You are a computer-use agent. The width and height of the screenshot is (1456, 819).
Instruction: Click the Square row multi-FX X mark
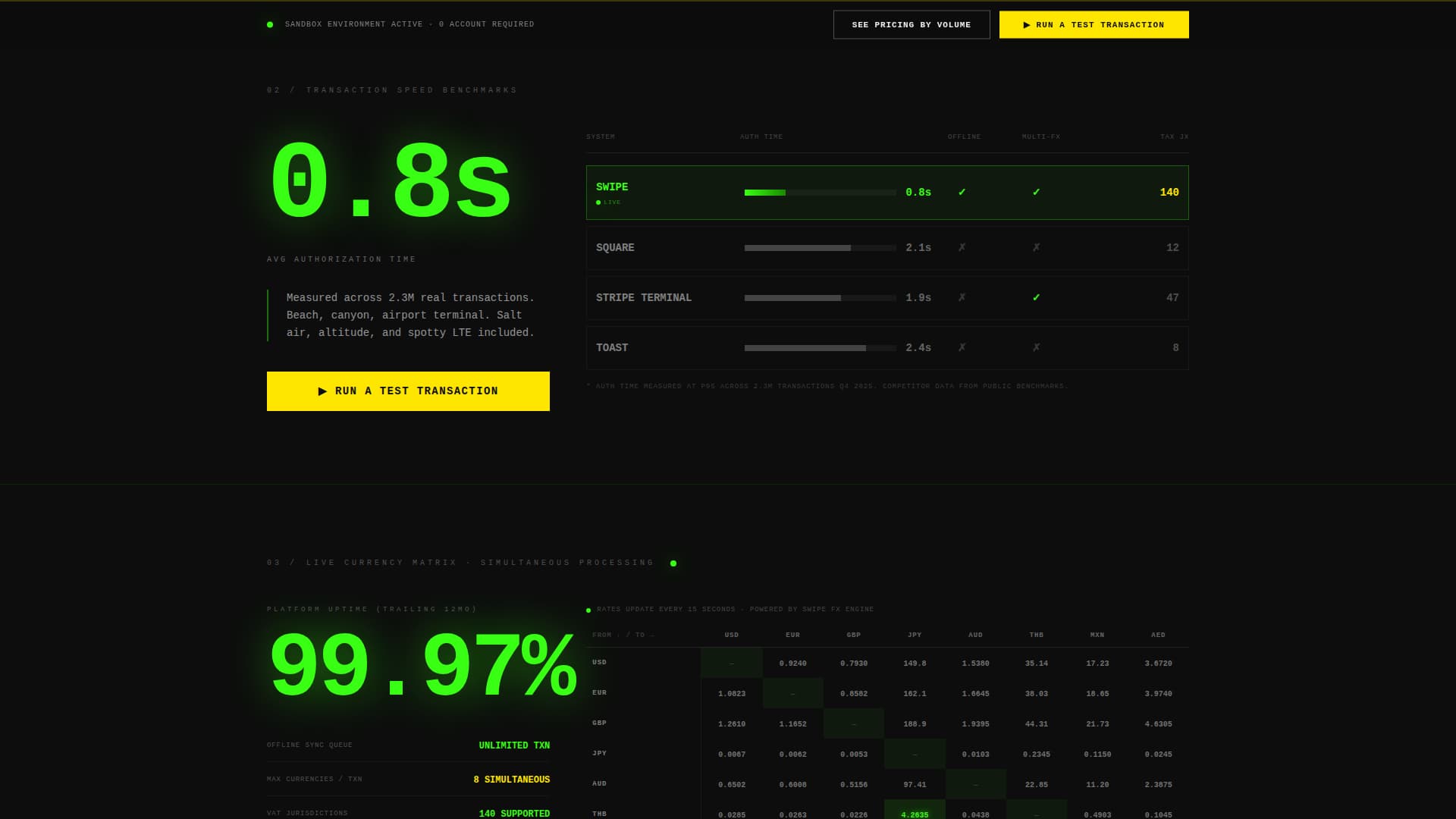pyautogui.click(x=1036, y=248)
